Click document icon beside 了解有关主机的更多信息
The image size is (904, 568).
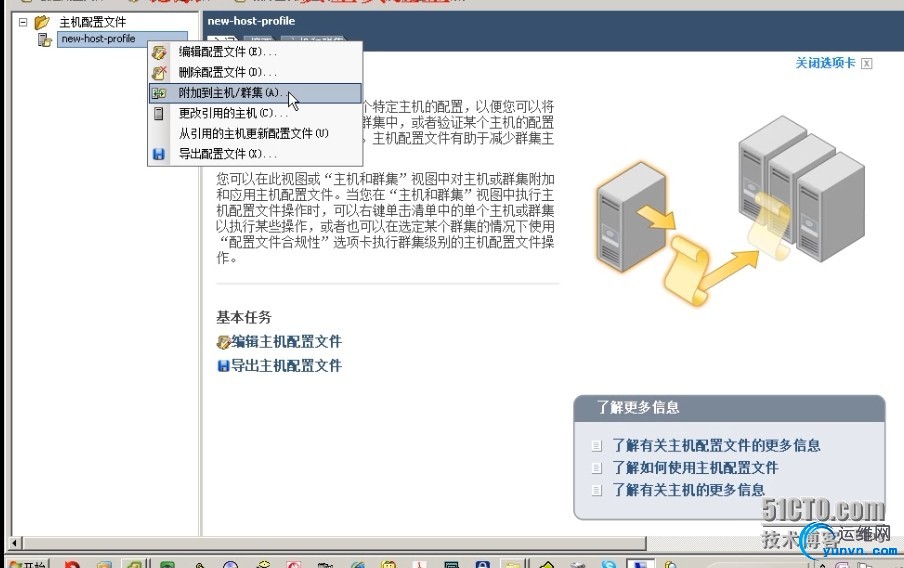click(x=597, y=491)
